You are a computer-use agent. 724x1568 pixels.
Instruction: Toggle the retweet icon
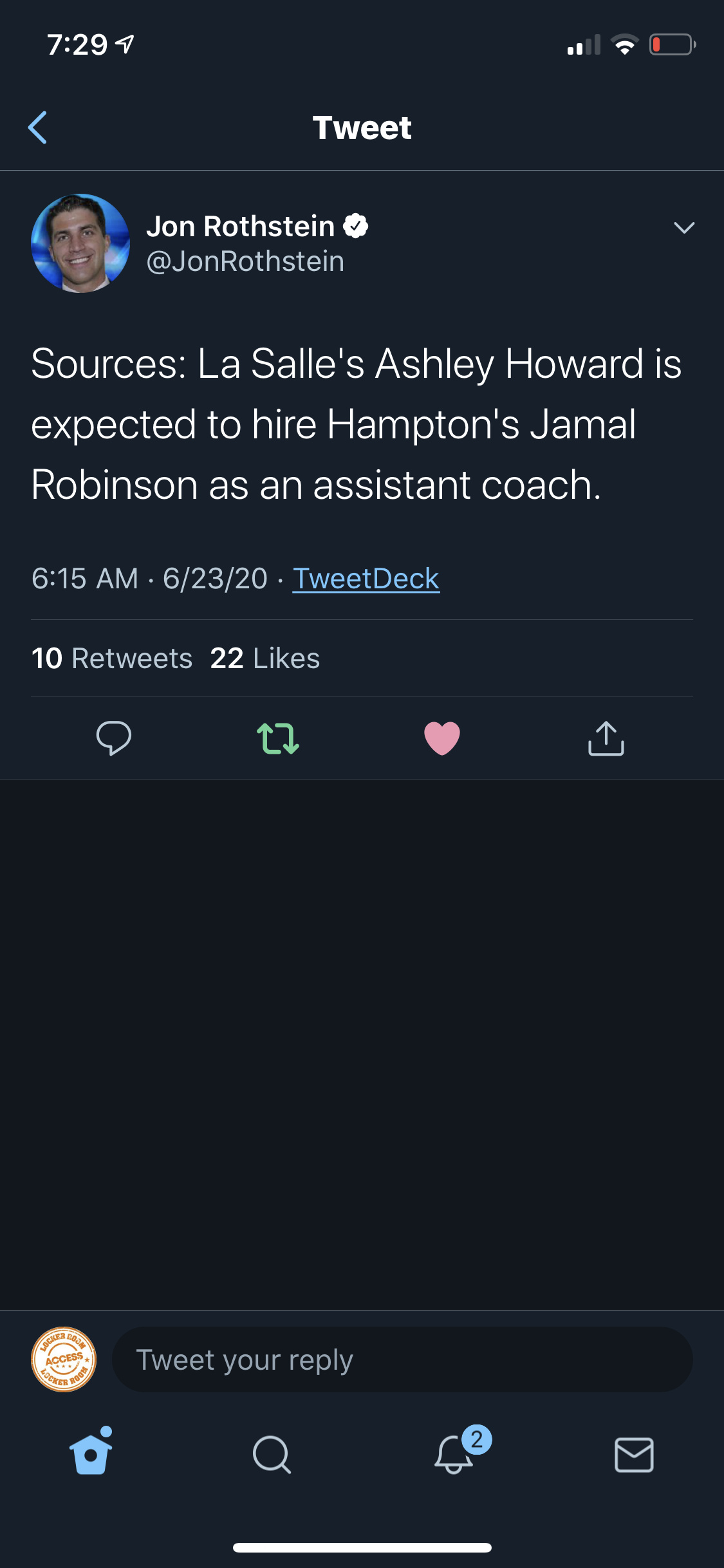tap(278, 738)
